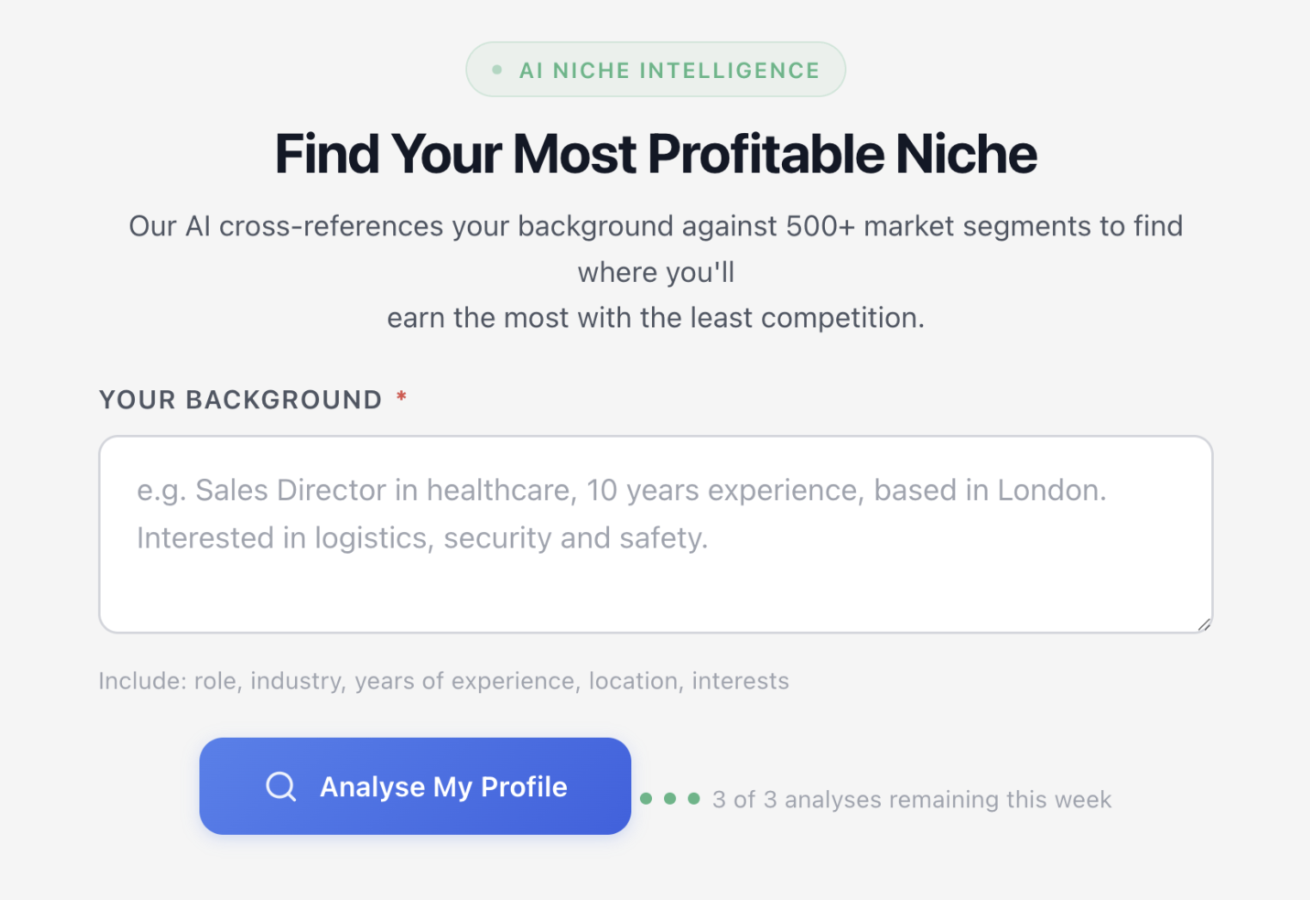
Task: Click the analyses remaining counter text
Action: click(x=911, y=799)
